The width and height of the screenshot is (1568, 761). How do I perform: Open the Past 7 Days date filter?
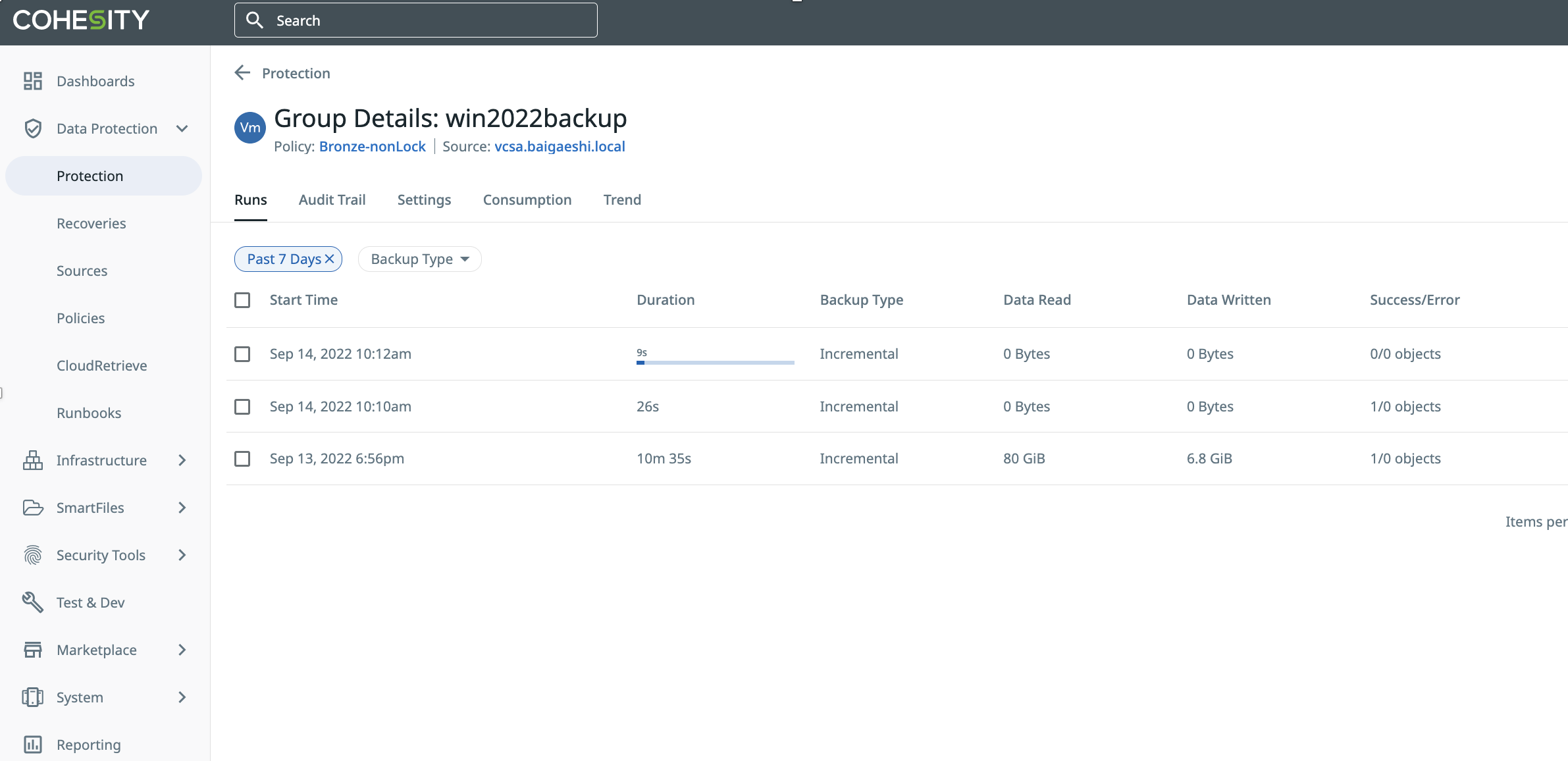click(x=284, y=259)
